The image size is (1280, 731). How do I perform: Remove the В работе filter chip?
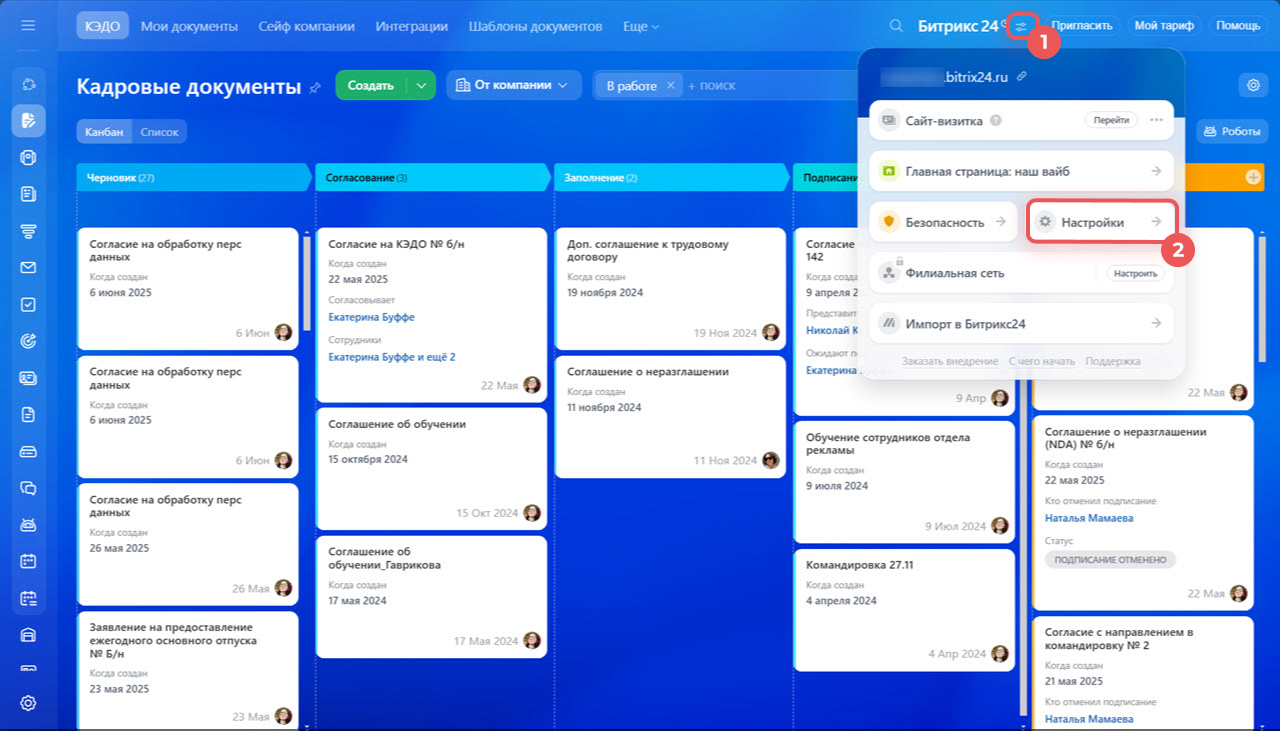[x=671, y=86]
